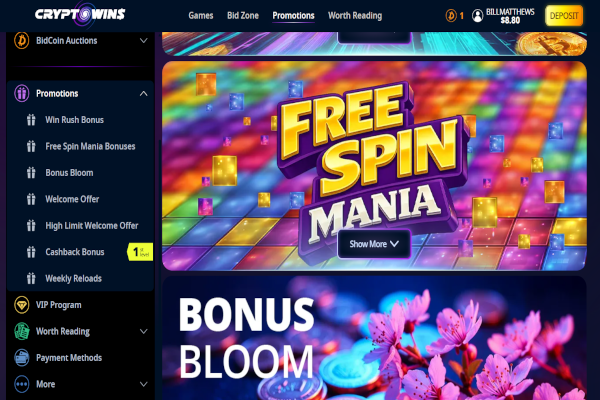
Task: Open the Cashback Bonus link
Action: point(75,252)
